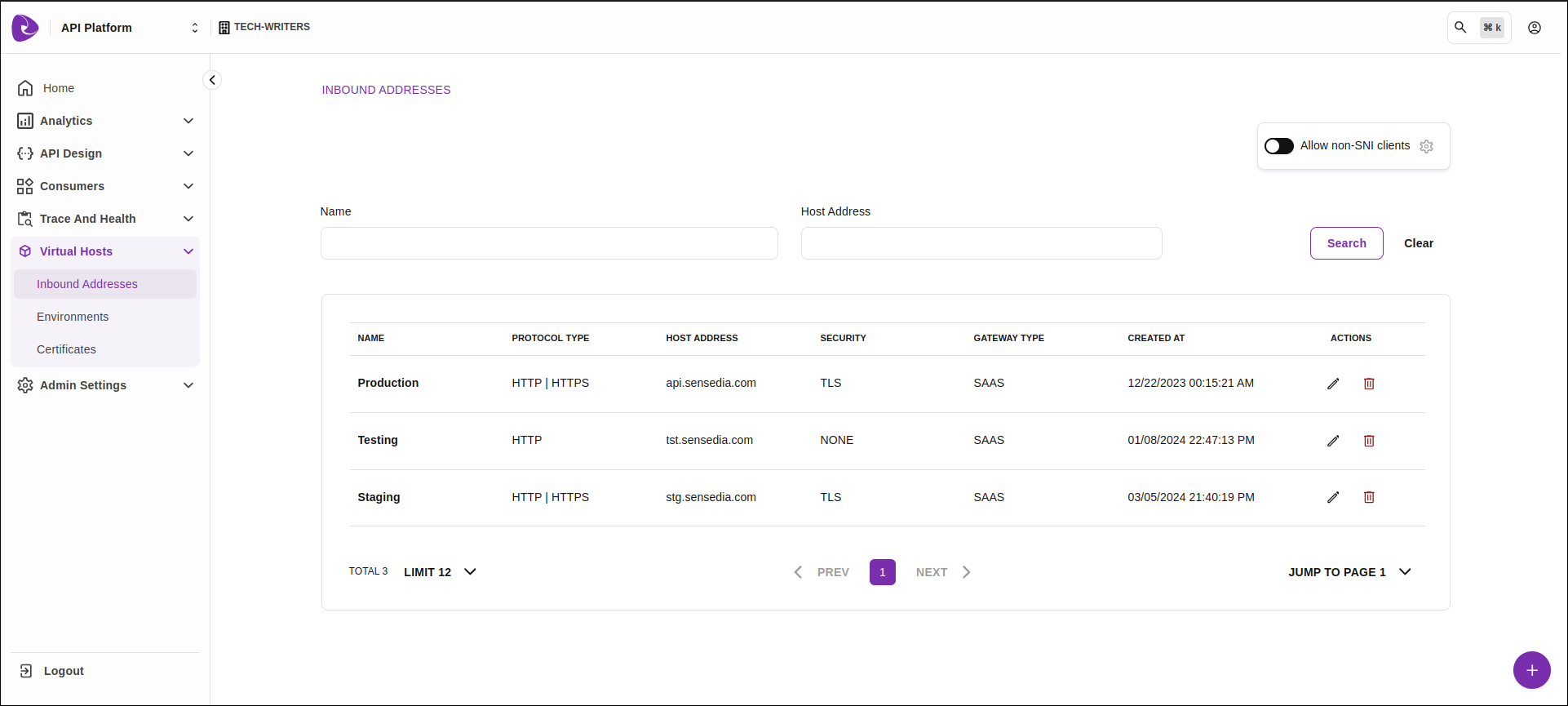Open the search magnifier icon
This screenshot has width=1568, height=706.
(x=1460, y=28)
